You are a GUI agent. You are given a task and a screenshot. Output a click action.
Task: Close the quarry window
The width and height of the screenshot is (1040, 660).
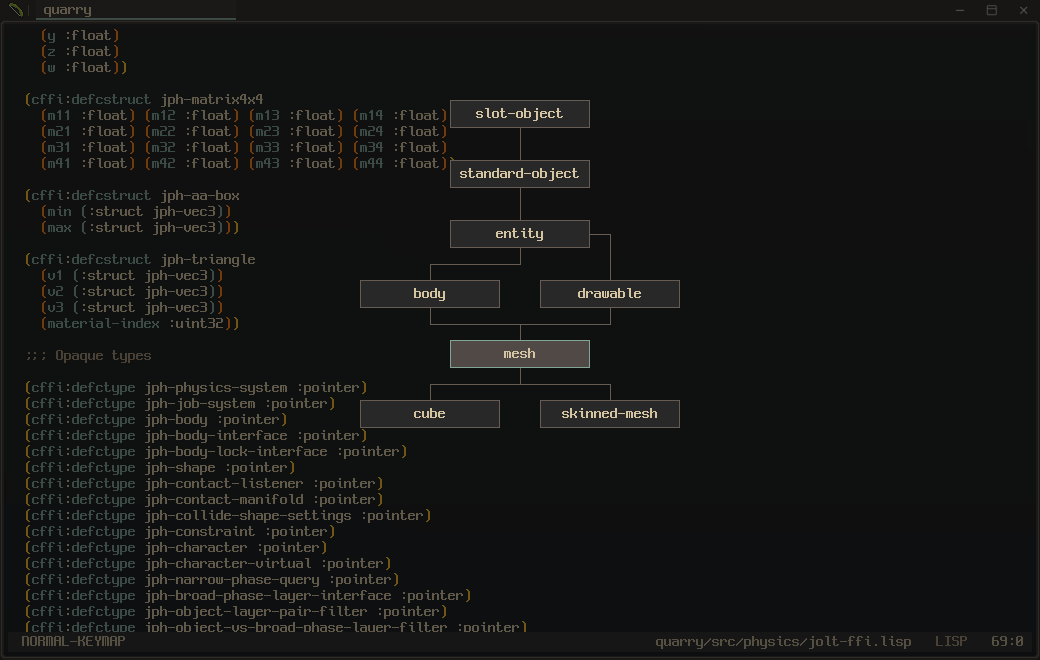(x=1024, y=10)
